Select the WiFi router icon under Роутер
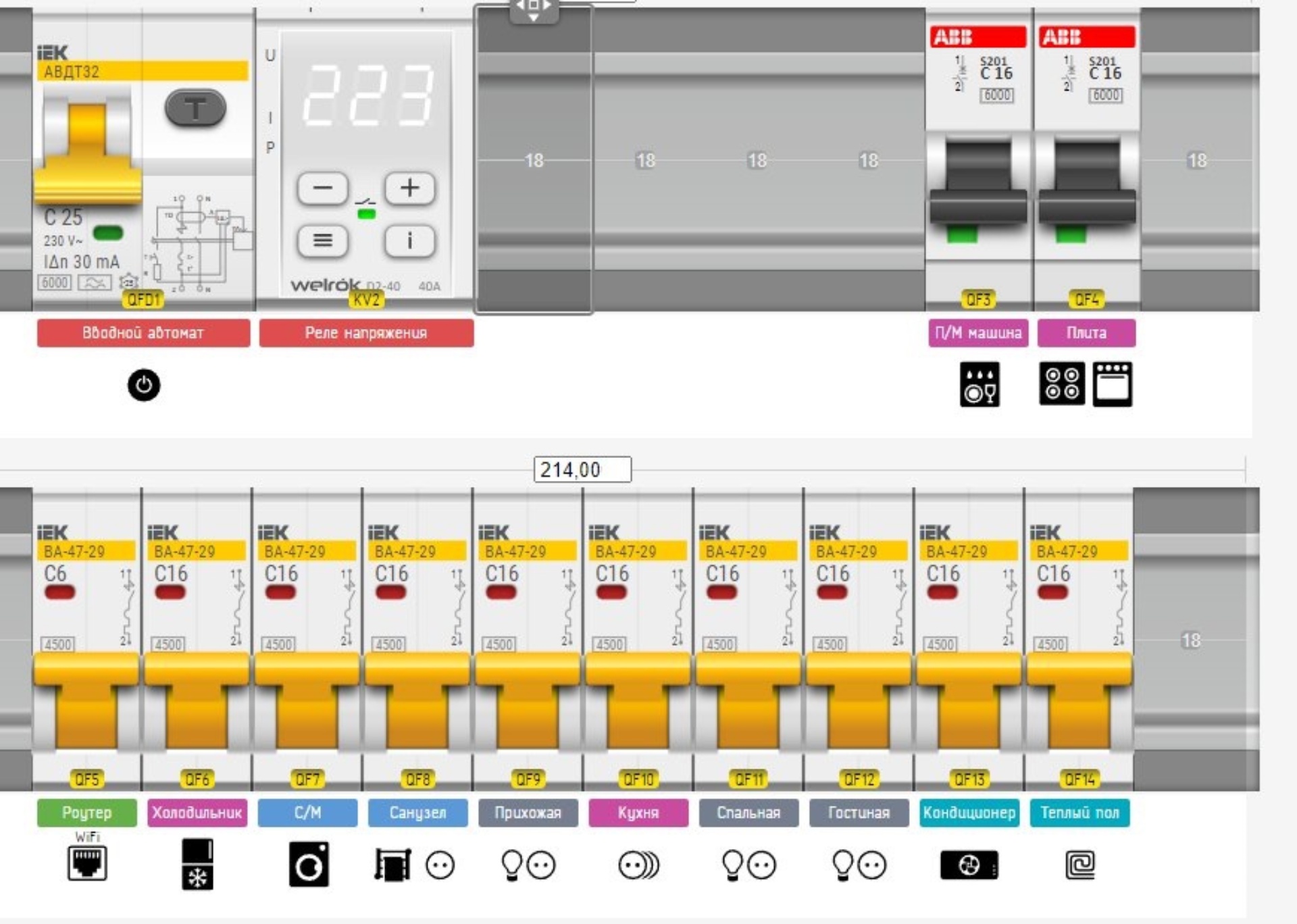The height and width of the screenshot is (924, 1297). pos(87,863)
